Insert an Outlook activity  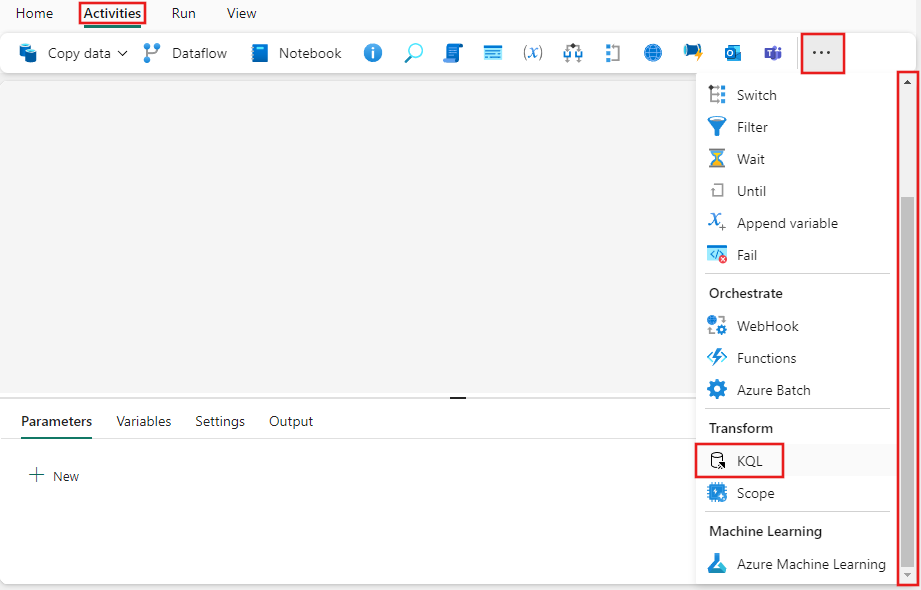click(733, 52)
